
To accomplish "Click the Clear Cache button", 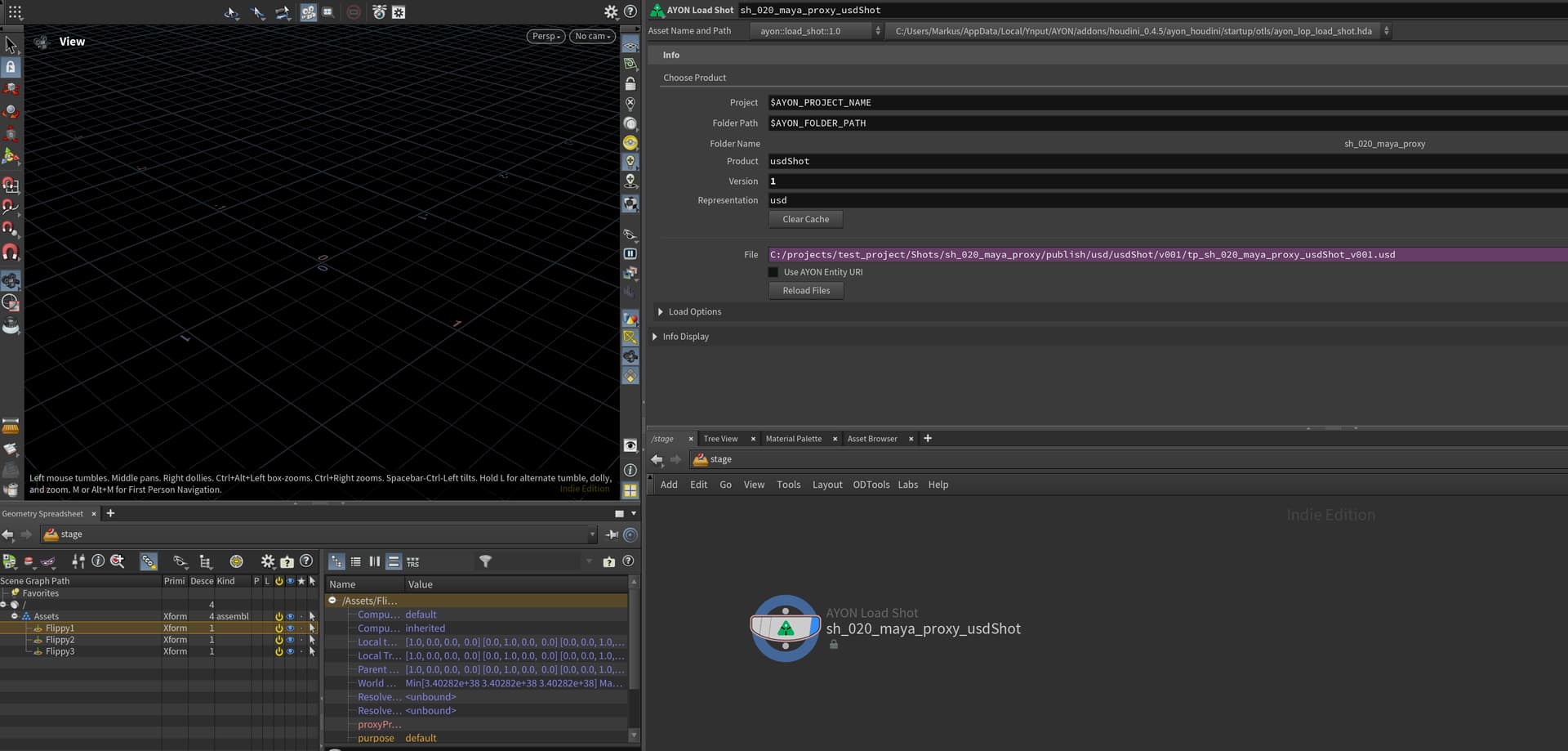I will [805, 219].
